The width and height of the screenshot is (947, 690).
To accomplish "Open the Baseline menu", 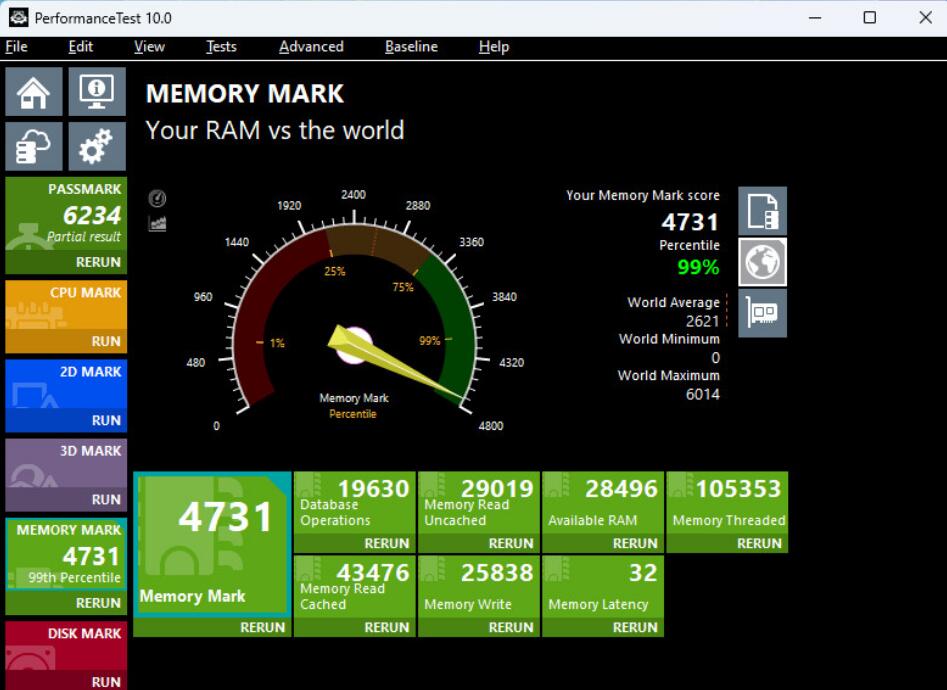I will (411, 47).
